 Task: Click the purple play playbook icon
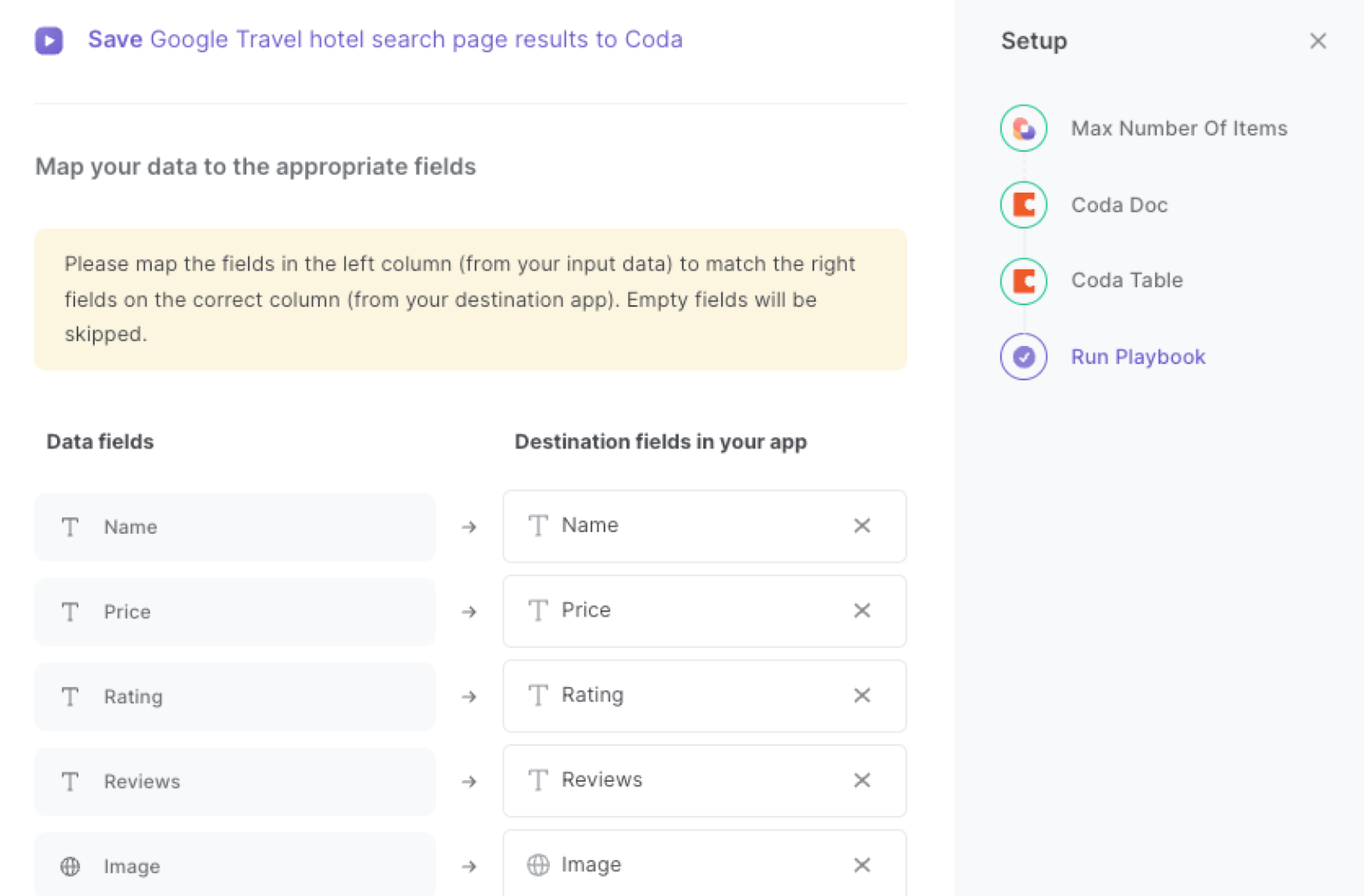pyautogui.click(x=49, y=40)
